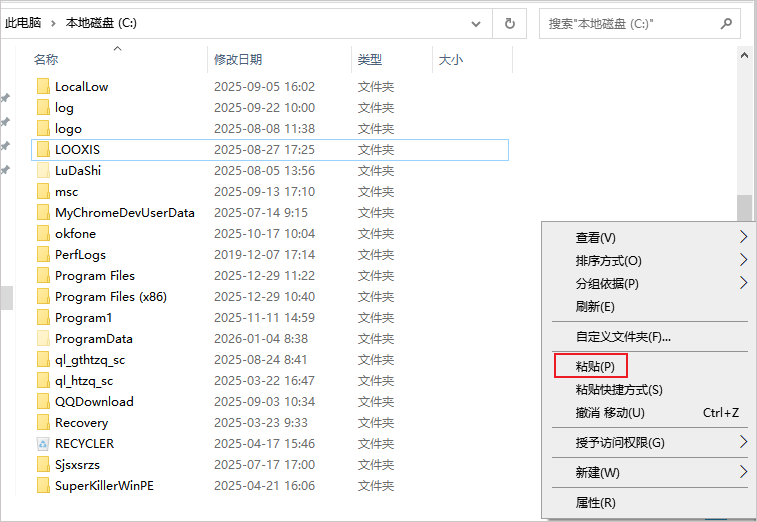Click date 2025-04-17 15:46 of RECYCLER
757x522 pixels.
coord(265,443)
